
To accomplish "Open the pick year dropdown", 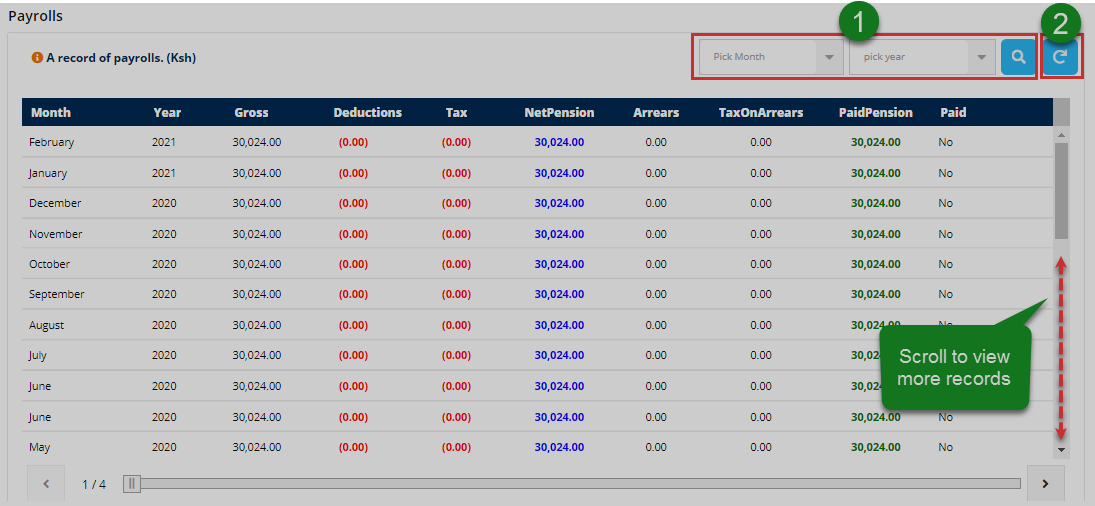I will tap(912, 57).
